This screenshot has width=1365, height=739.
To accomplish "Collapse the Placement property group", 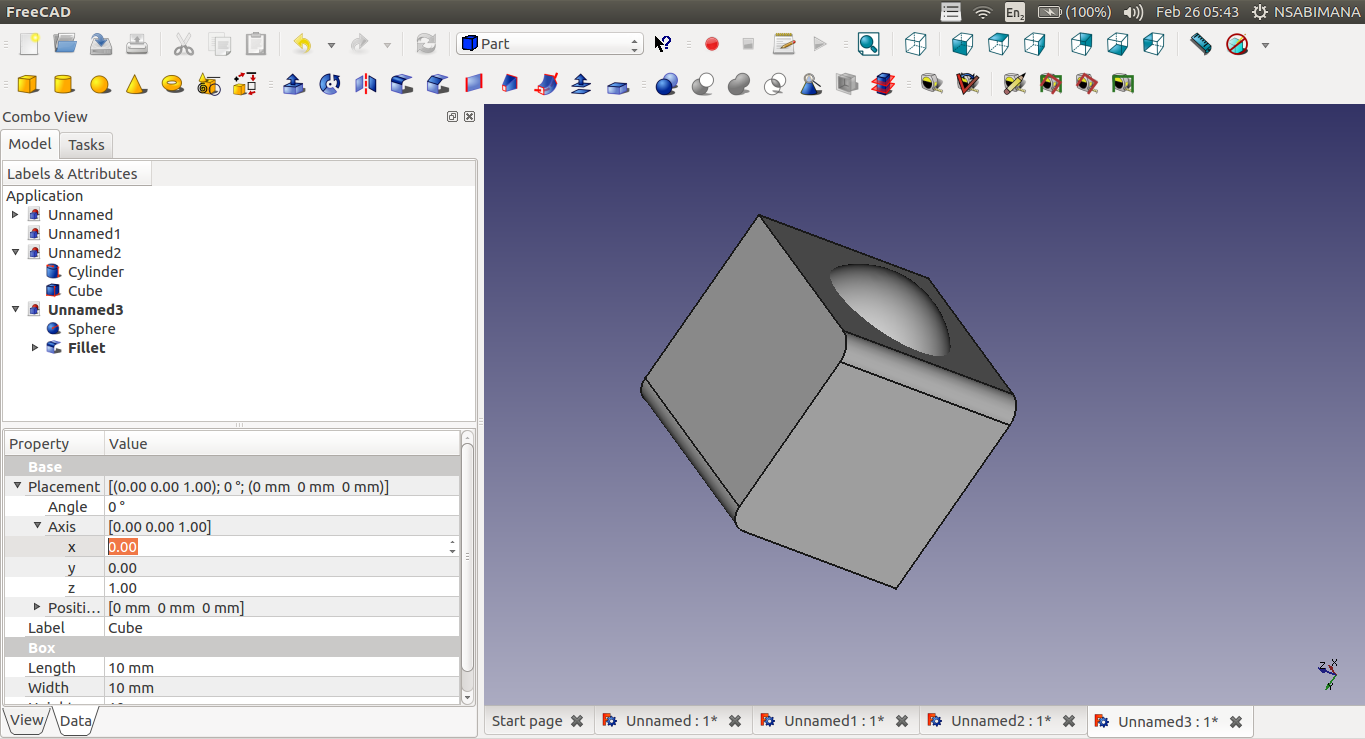I will tap(17, 487).
